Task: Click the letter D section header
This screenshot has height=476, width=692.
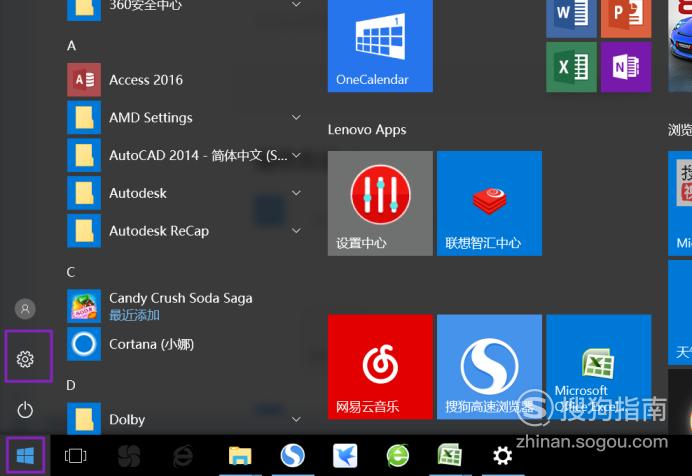Action: point(71,386)
